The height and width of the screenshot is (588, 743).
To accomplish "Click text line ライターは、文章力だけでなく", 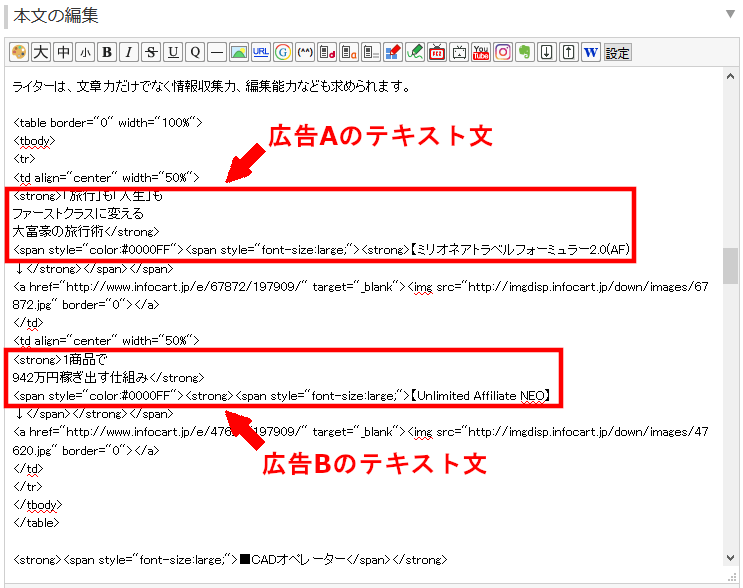I will tap(211, 86).
